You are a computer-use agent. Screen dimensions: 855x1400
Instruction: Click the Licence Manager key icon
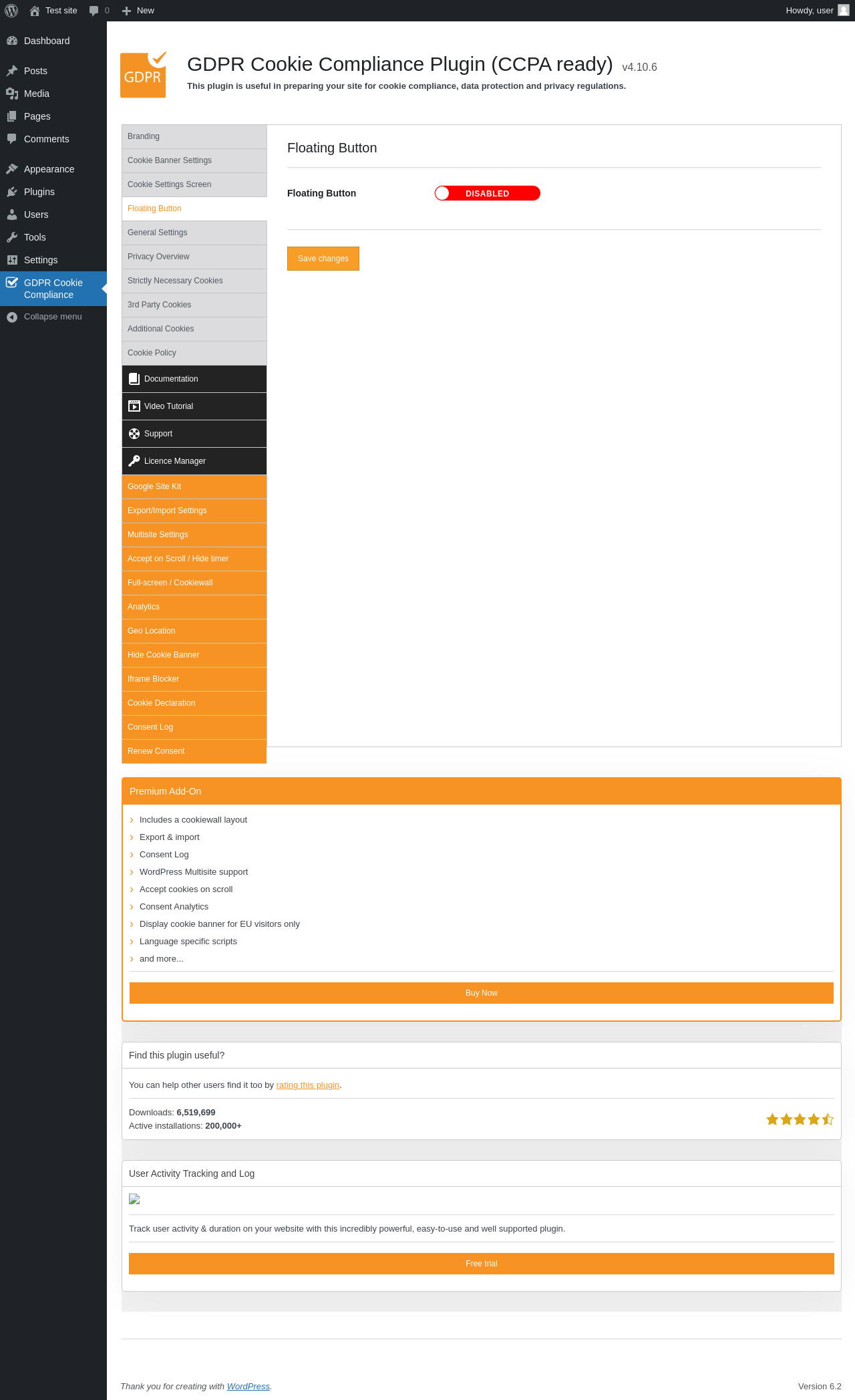click(134, 461)
